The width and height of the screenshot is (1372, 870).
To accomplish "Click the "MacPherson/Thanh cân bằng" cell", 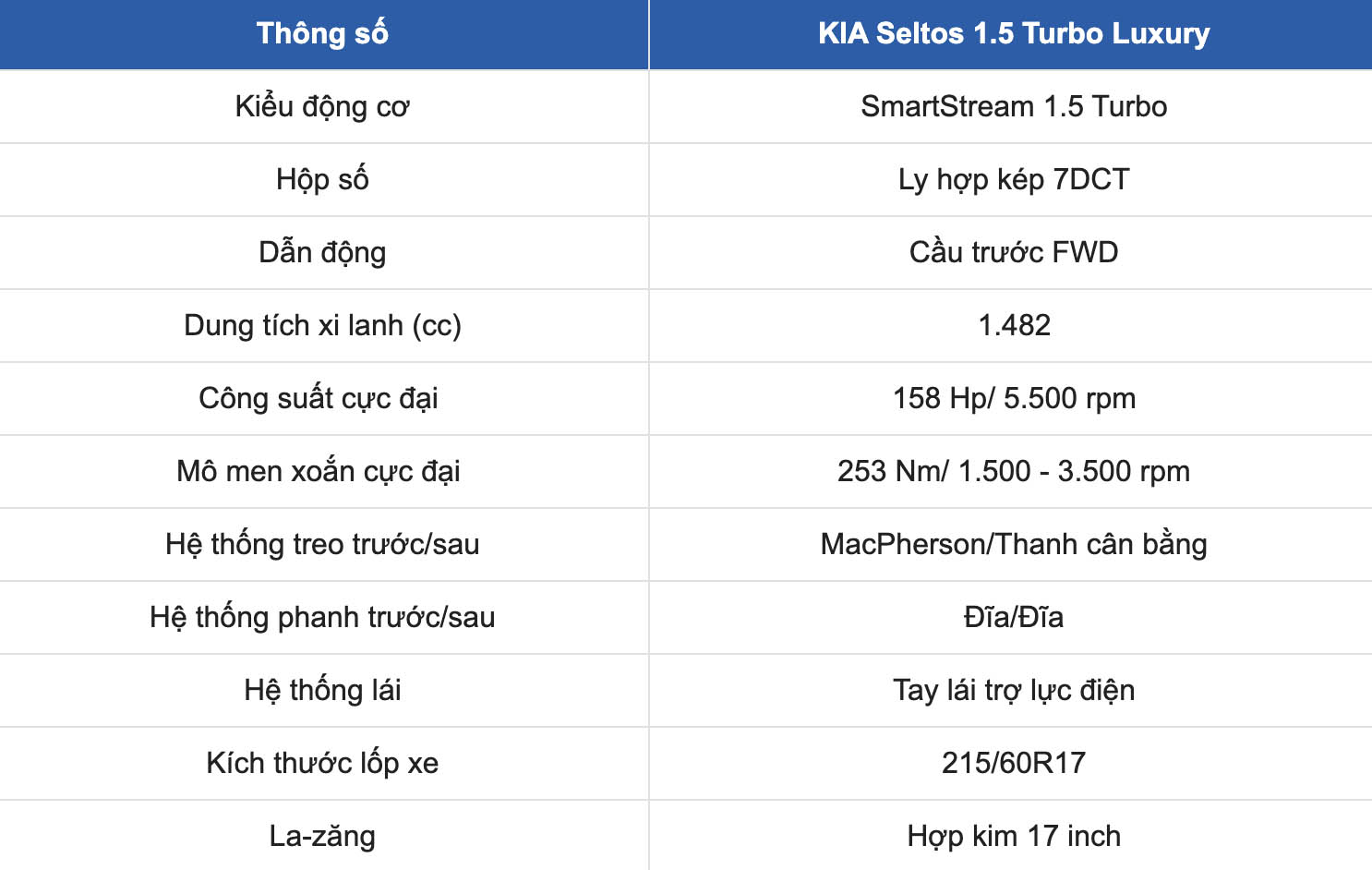I will 1013,545.
